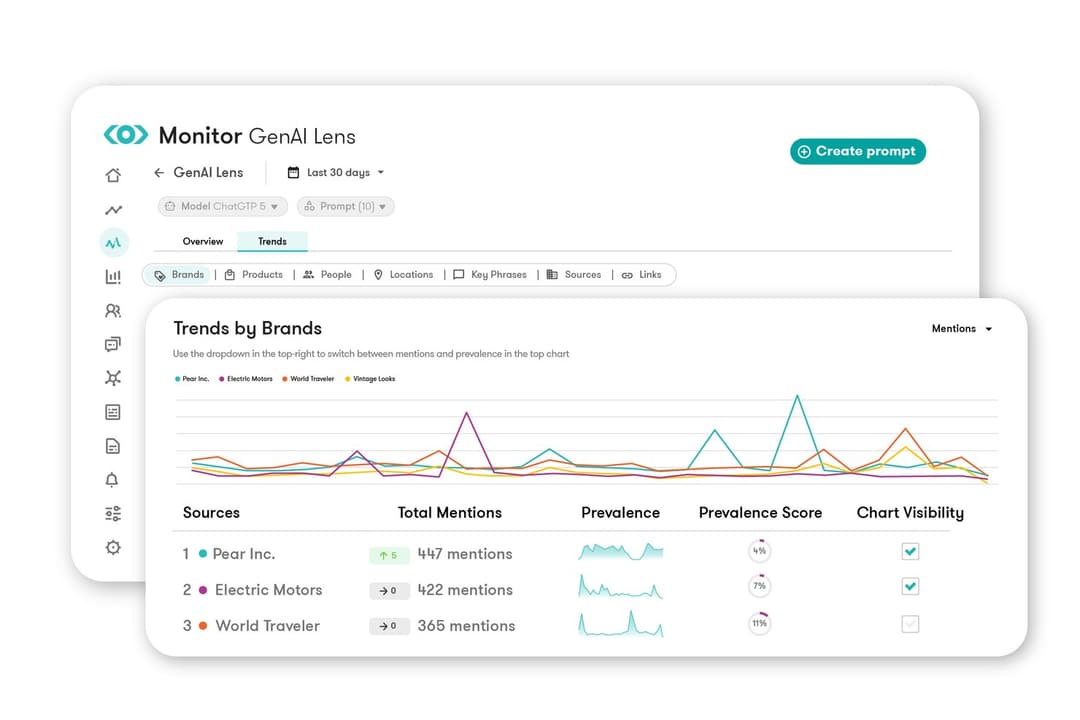Click the '365 mentions' value

click(466, 626)
